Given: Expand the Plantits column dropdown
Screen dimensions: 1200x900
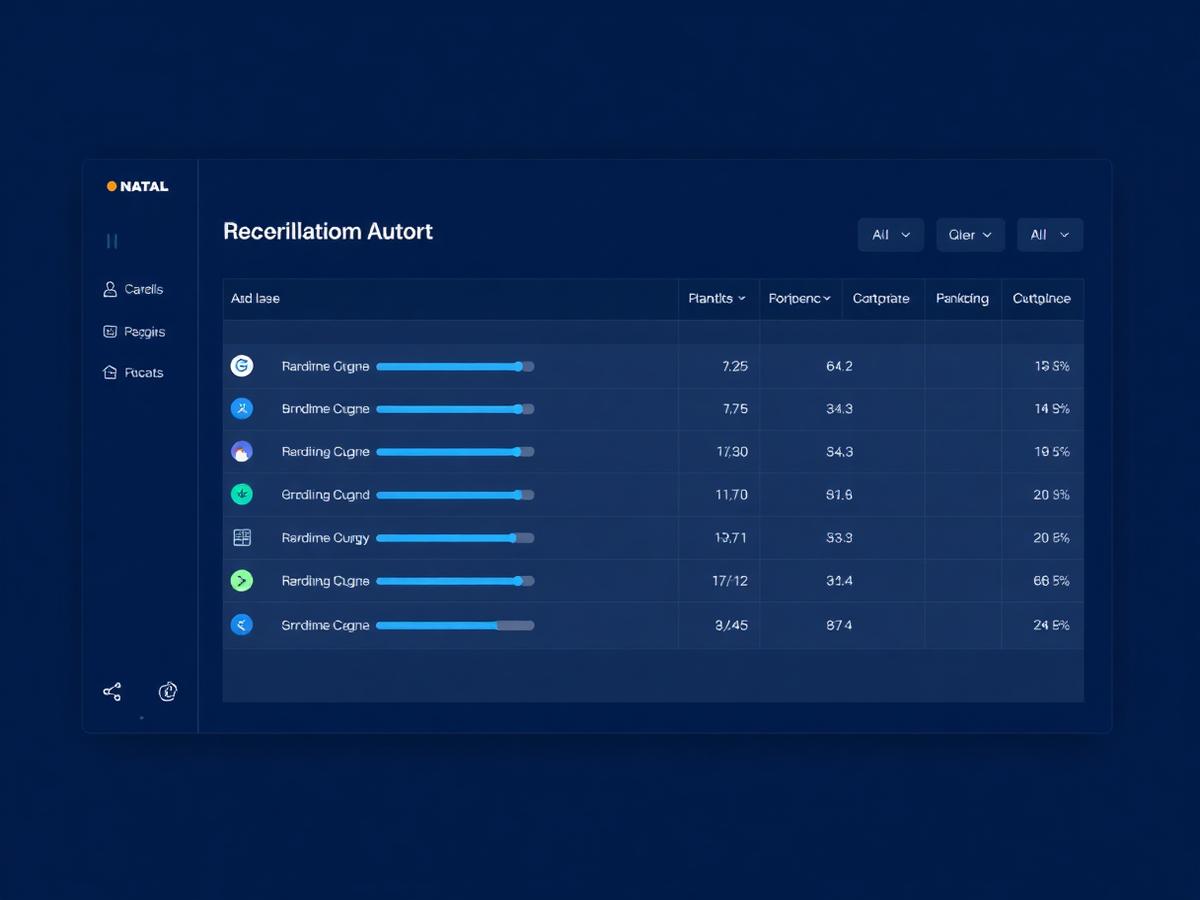Looking at the screenshot, I should pyautogui.click(x=717, y=298).
